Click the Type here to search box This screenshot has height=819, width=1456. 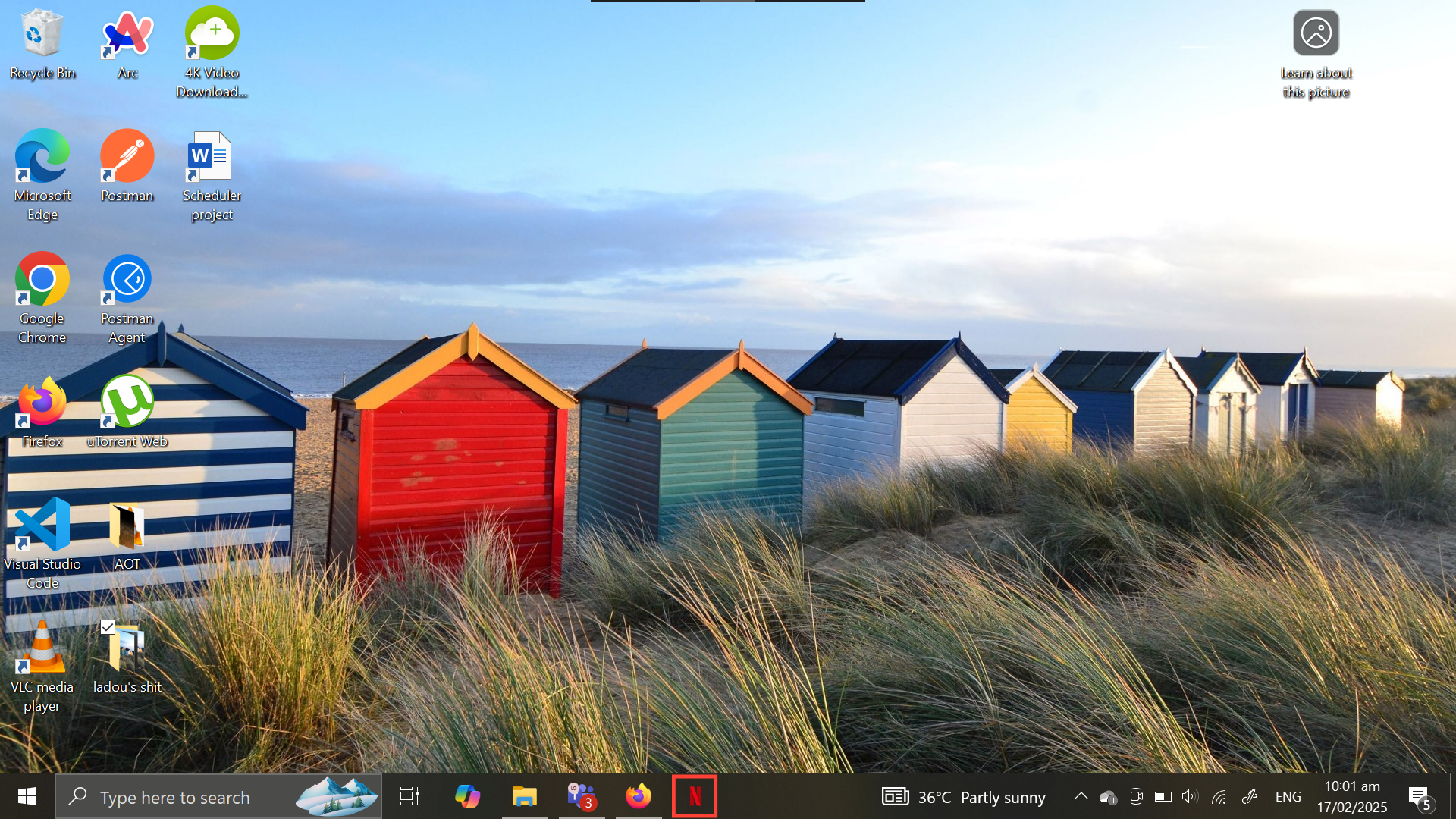pyautogui.click(x=176, y=797)
